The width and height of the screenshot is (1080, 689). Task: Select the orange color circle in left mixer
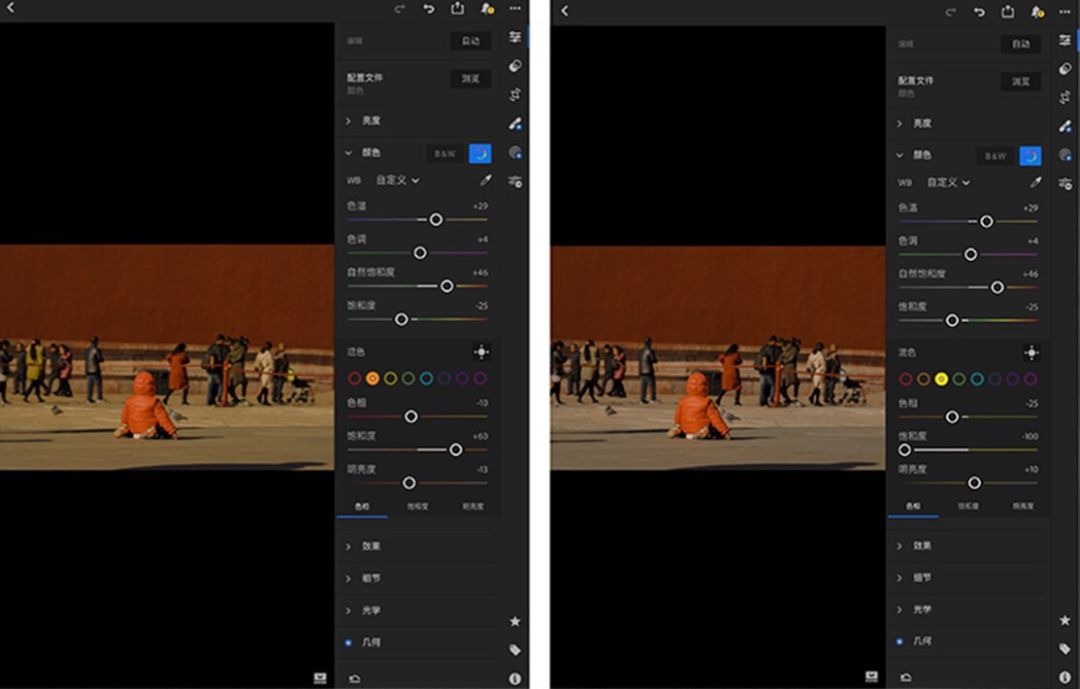(x=372, y=378)
